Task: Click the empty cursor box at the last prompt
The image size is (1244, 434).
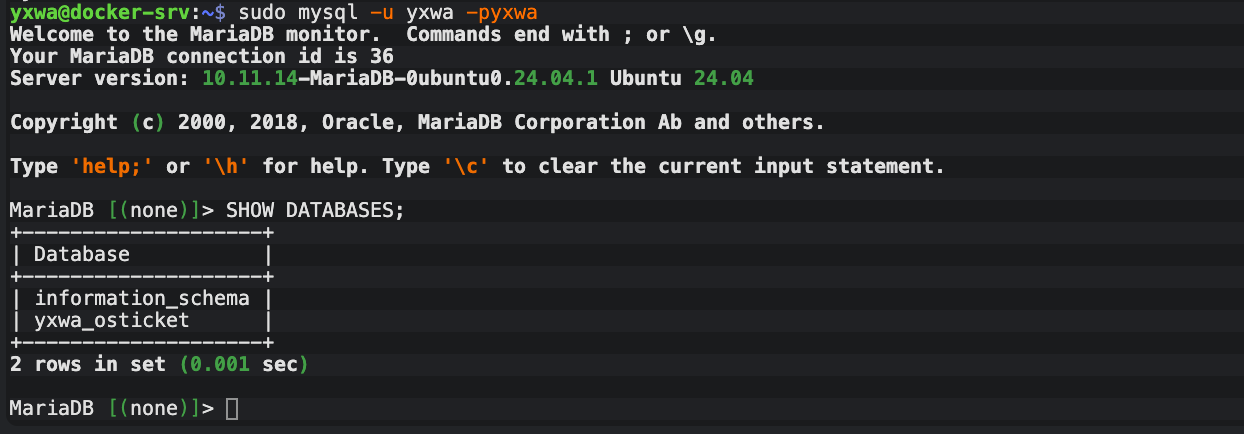Action: click(x=232, y=409)
